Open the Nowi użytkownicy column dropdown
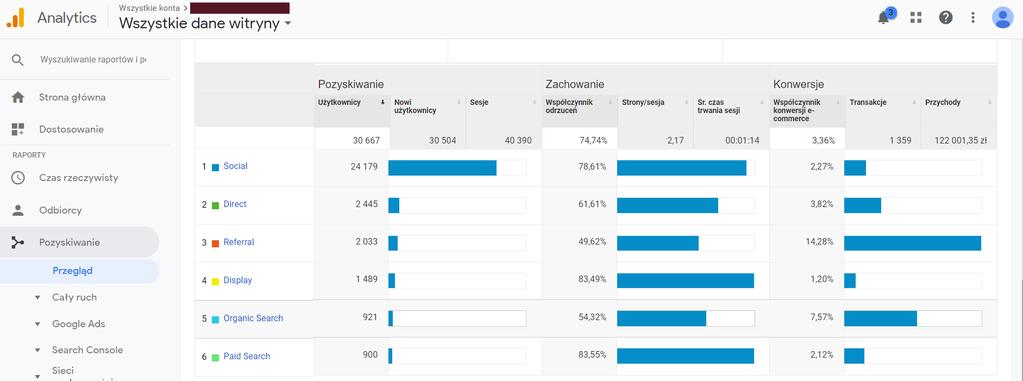Viewport: 1023px width, 381px height. (459, 102)
